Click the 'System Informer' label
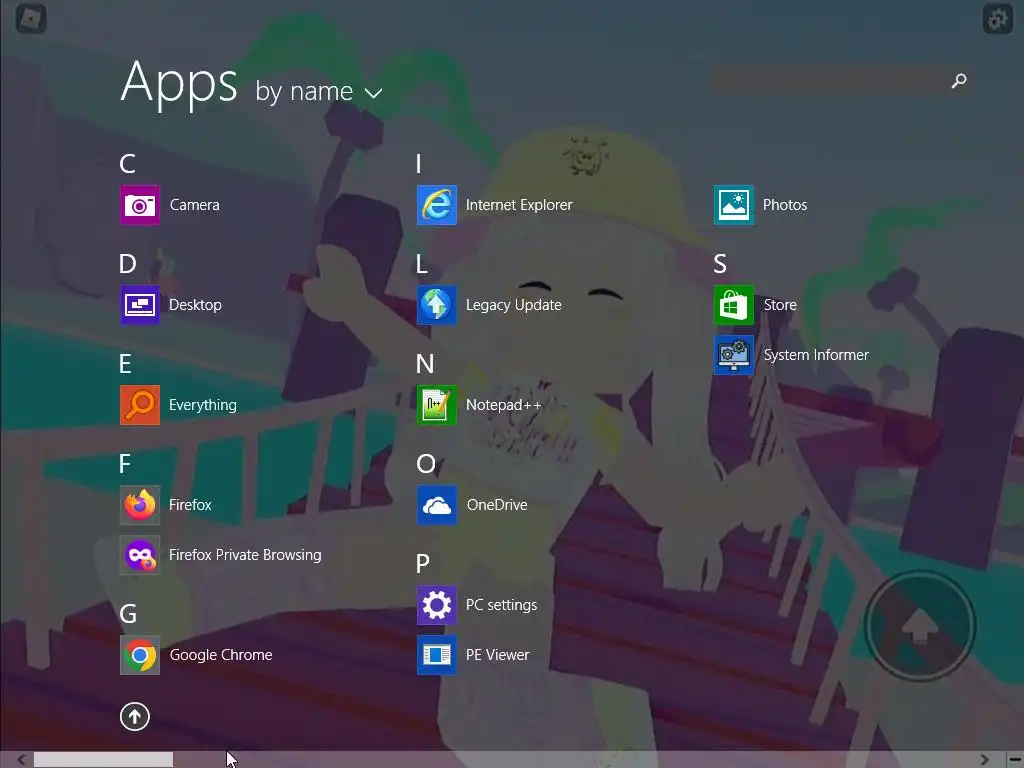1024x768 pixels. coord(816,355)
